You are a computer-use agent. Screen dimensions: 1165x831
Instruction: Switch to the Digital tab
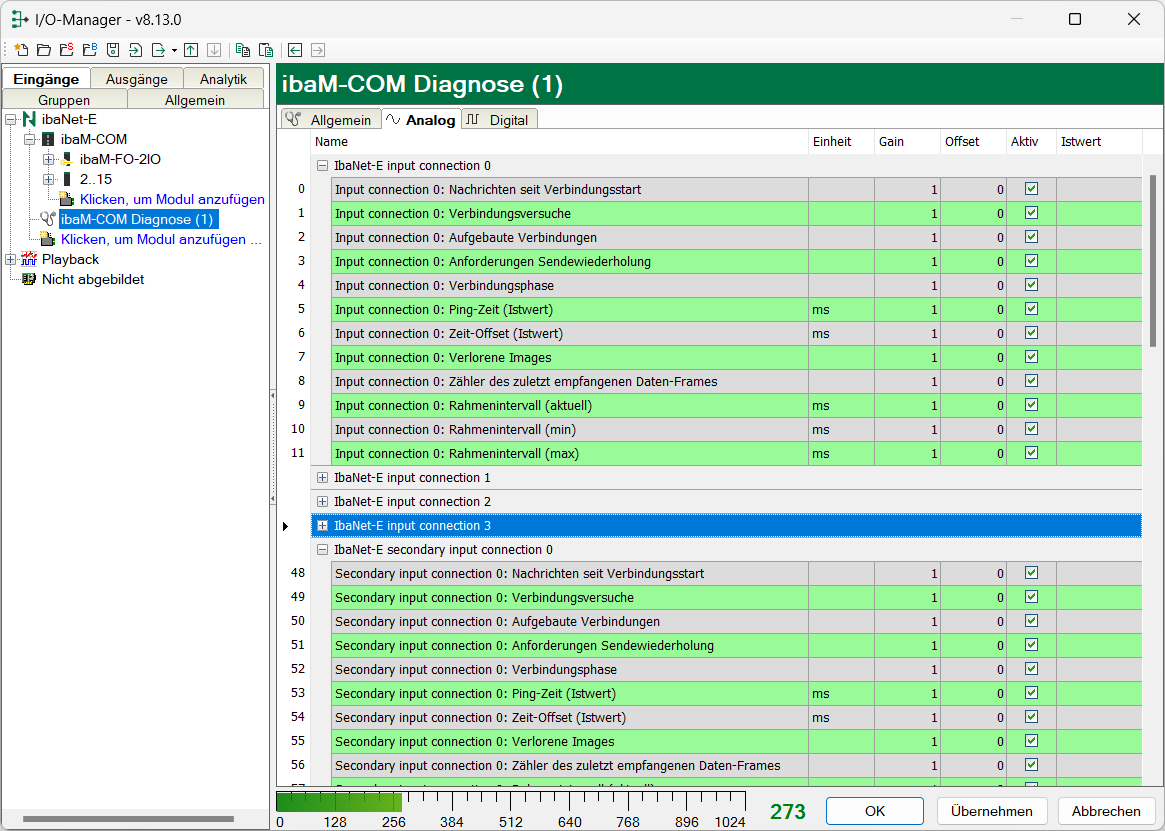[x=499, y=120]
